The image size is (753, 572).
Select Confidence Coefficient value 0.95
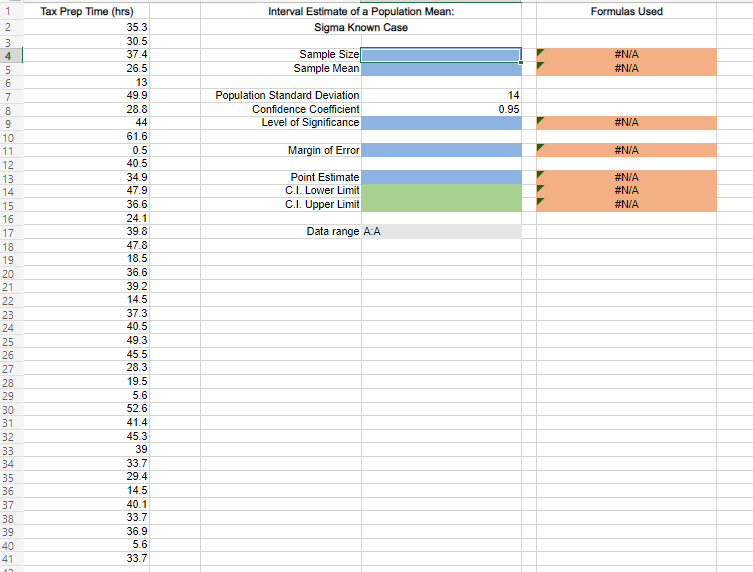tap(441, 110)
